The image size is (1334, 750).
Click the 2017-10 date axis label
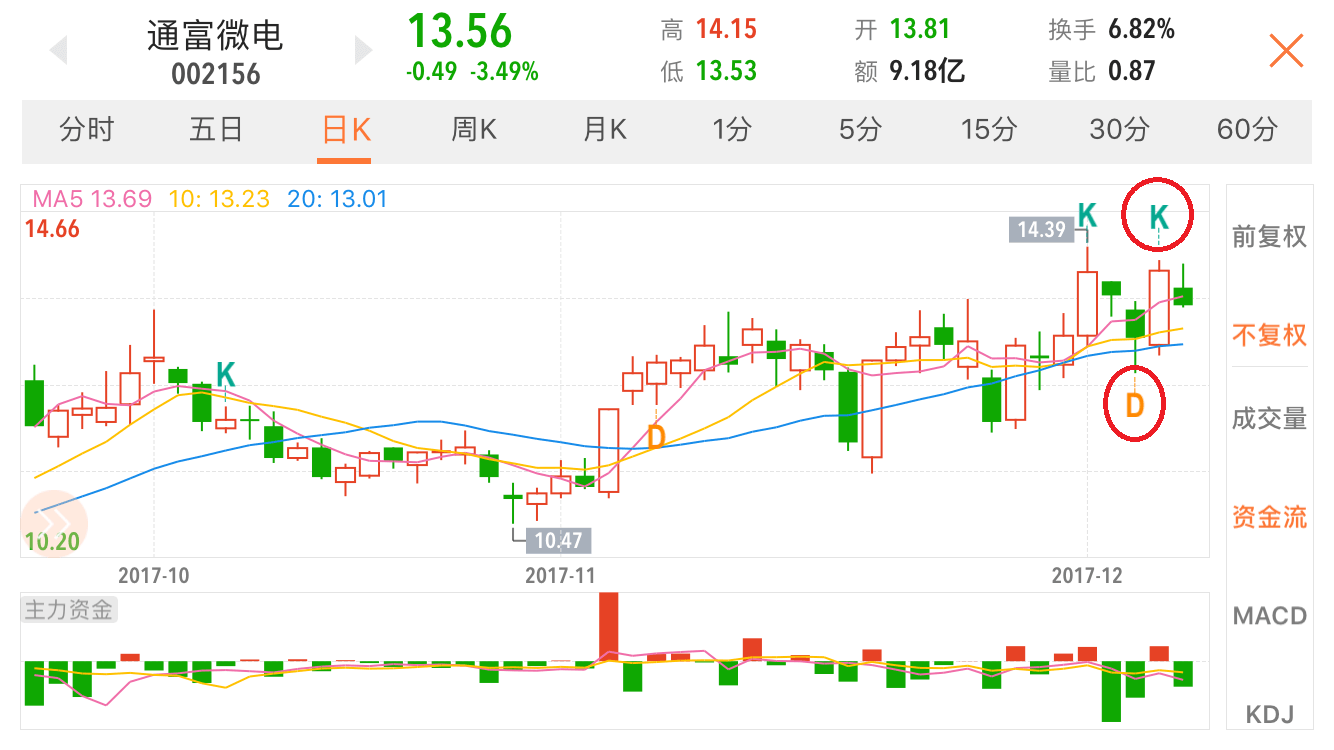154,576
